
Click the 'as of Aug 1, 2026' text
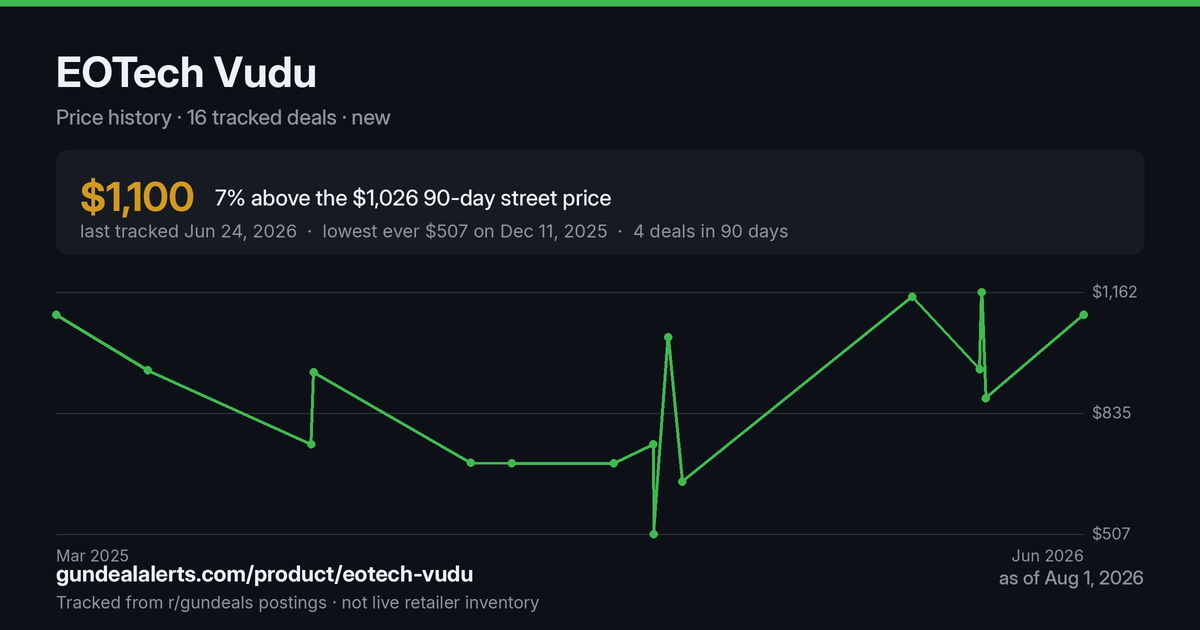tap(1071, 578)
